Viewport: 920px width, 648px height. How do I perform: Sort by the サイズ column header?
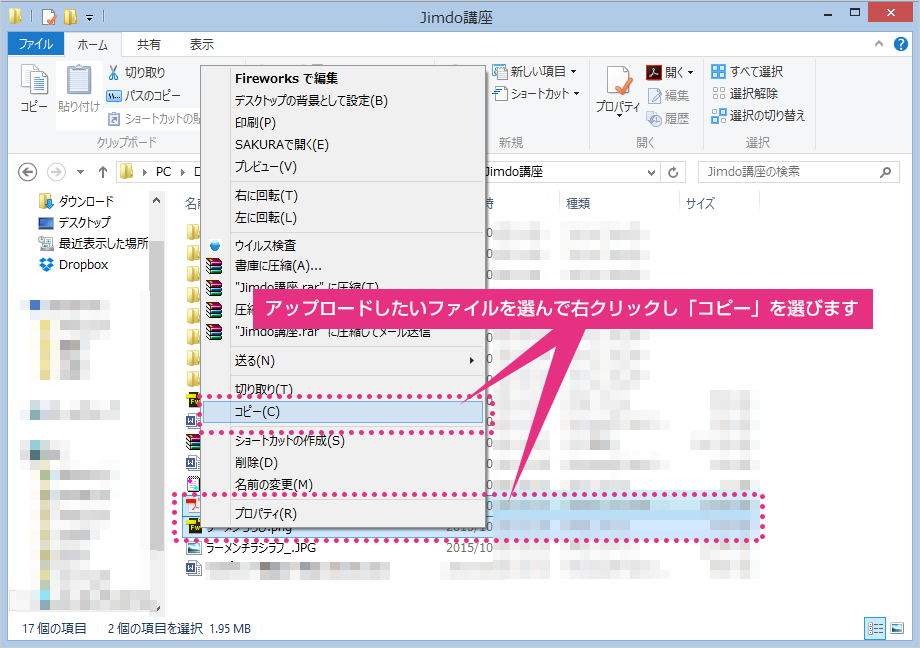point(701,204)
